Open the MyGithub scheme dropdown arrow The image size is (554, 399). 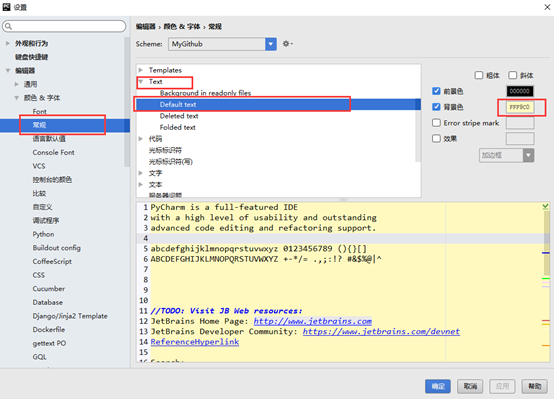click(x=271, y=44)
